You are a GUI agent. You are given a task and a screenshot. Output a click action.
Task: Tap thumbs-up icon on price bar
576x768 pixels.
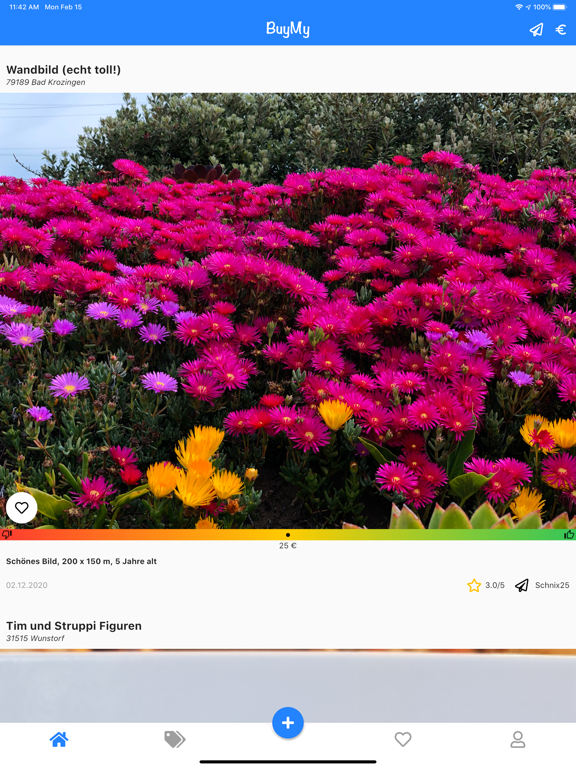click(x=569, y=534)
